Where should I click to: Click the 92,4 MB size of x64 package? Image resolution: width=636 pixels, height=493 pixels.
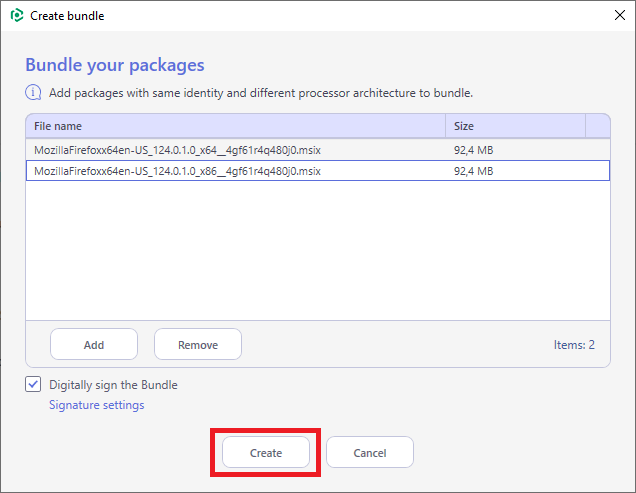tap(473, 150)
